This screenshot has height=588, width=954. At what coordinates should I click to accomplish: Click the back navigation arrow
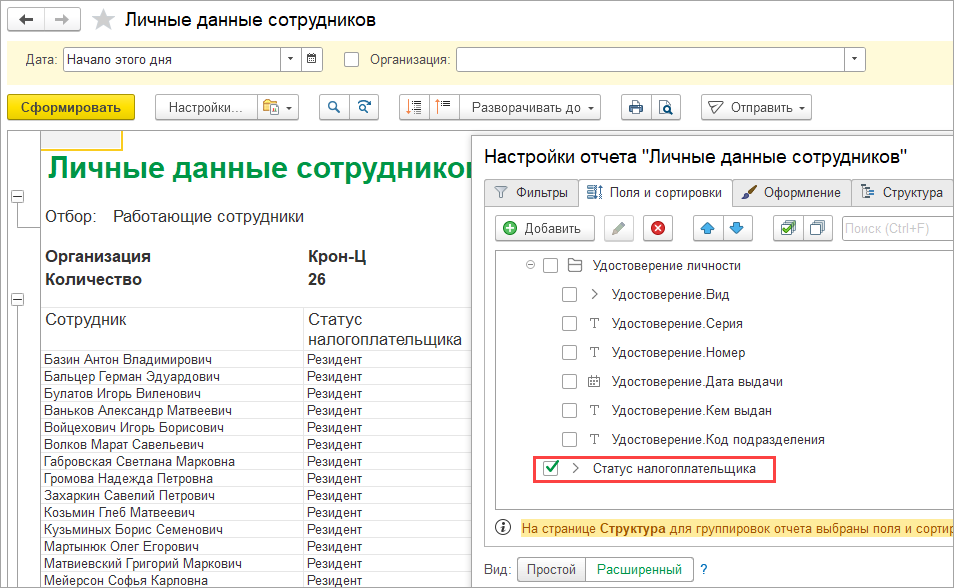(27, 19)
